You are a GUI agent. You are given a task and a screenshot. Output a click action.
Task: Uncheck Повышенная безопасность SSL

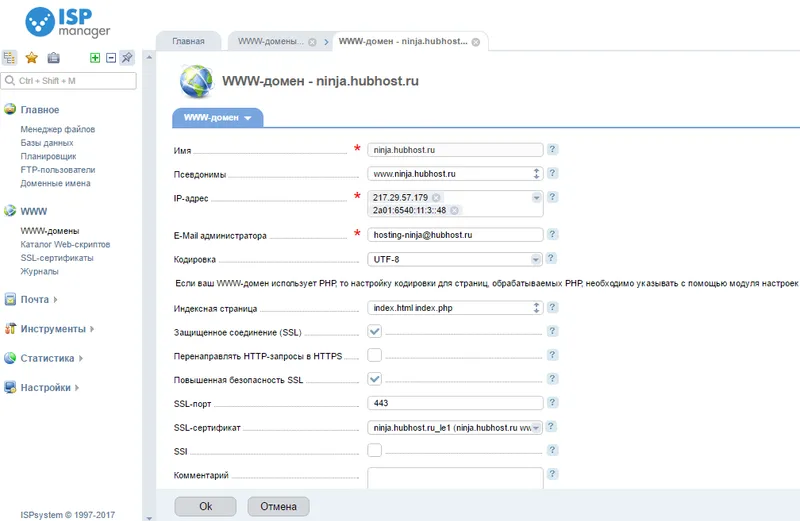point(374,379)
